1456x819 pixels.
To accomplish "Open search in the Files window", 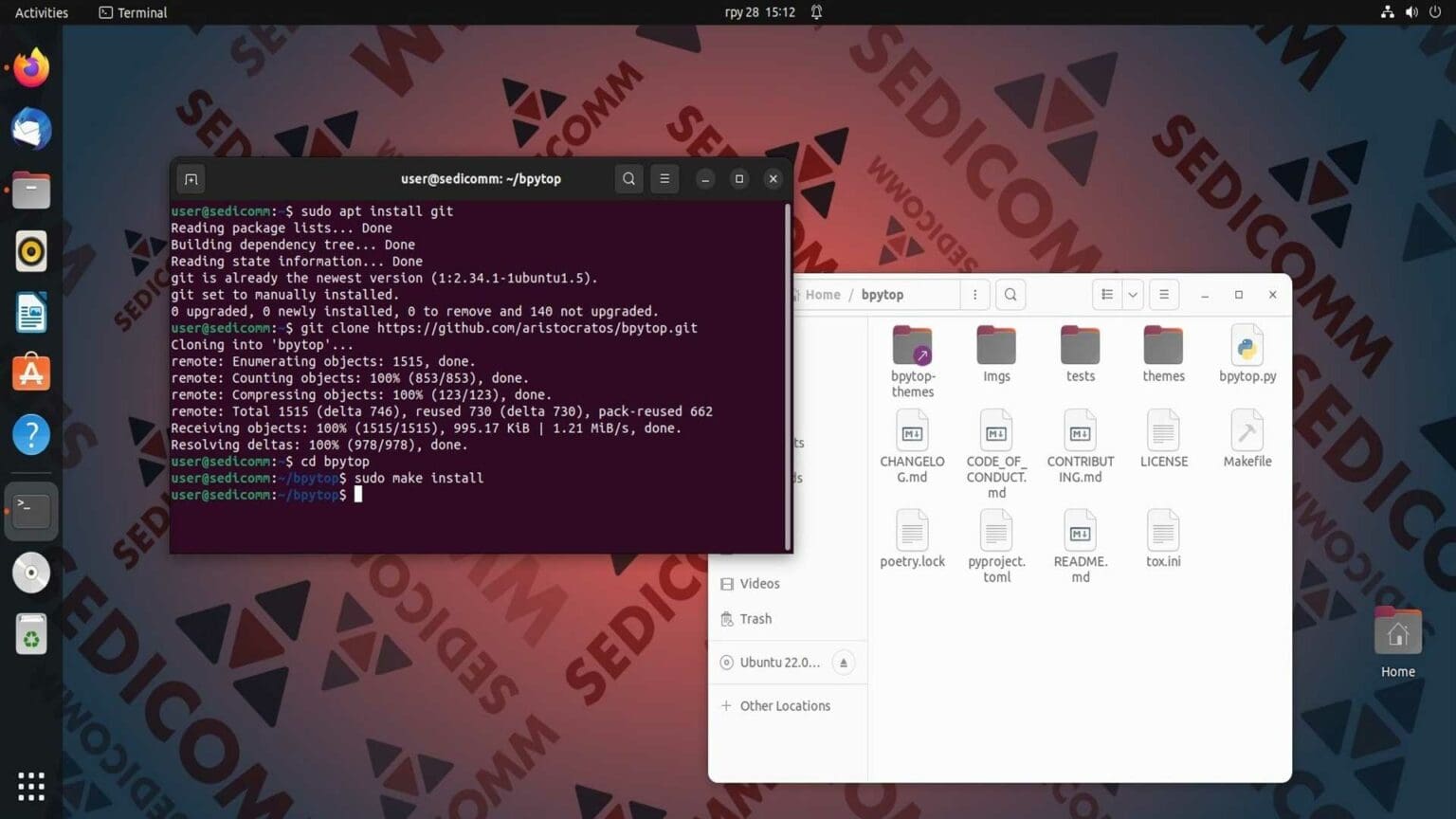I will point(1010,295).
